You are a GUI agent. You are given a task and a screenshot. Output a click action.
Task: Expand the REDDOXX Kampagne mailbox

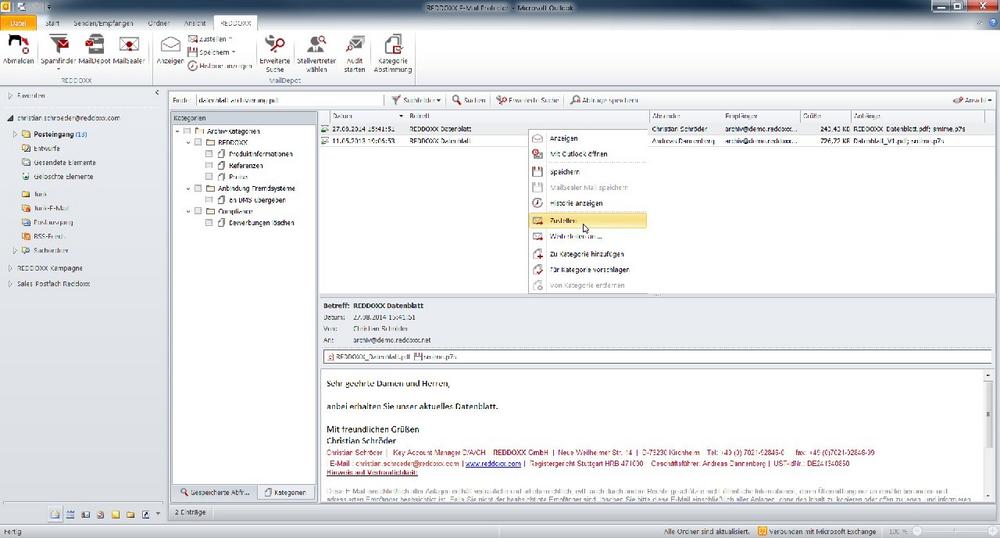click(x=10, y=268)
